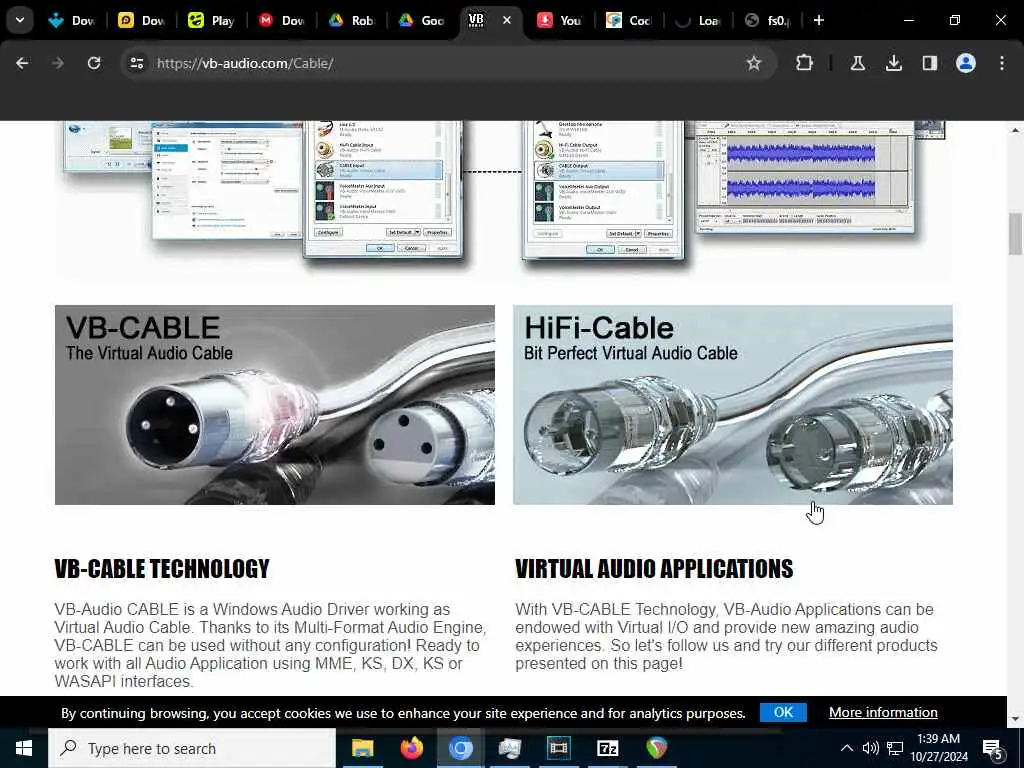Switch to the Play tab
Screen dimensions: 1024x768
[211, 20]
